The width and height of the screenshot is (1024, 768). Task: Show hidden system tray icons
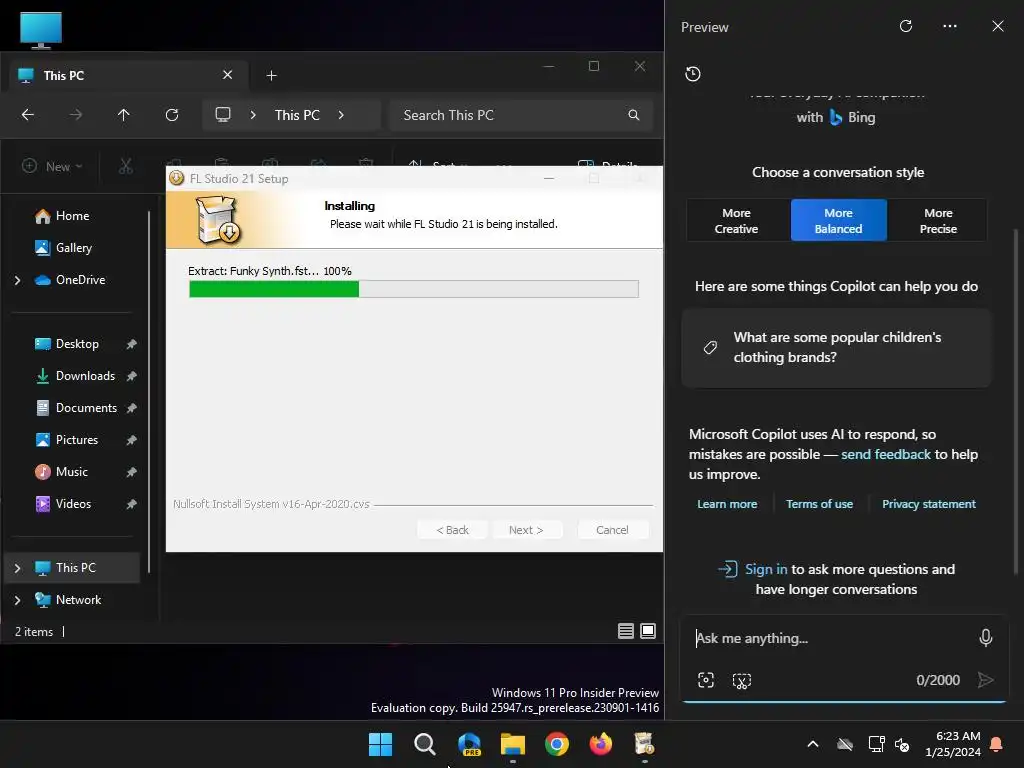click(x=813, y=744)
